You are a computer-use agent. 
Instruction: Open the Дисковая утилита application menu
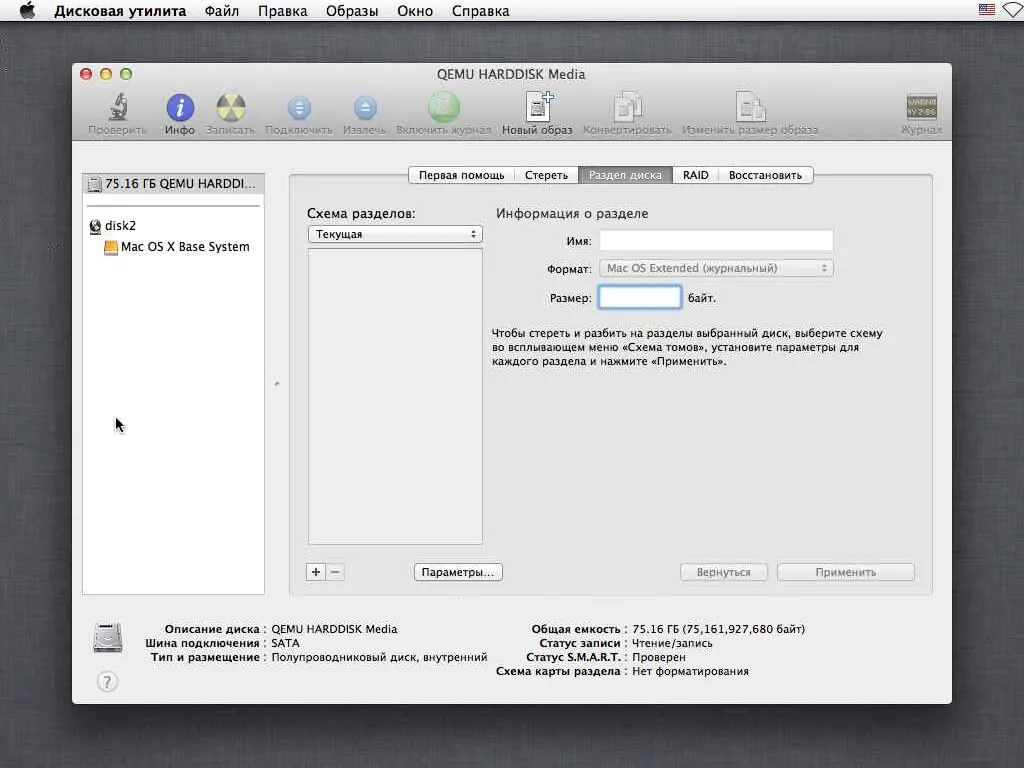120,11
